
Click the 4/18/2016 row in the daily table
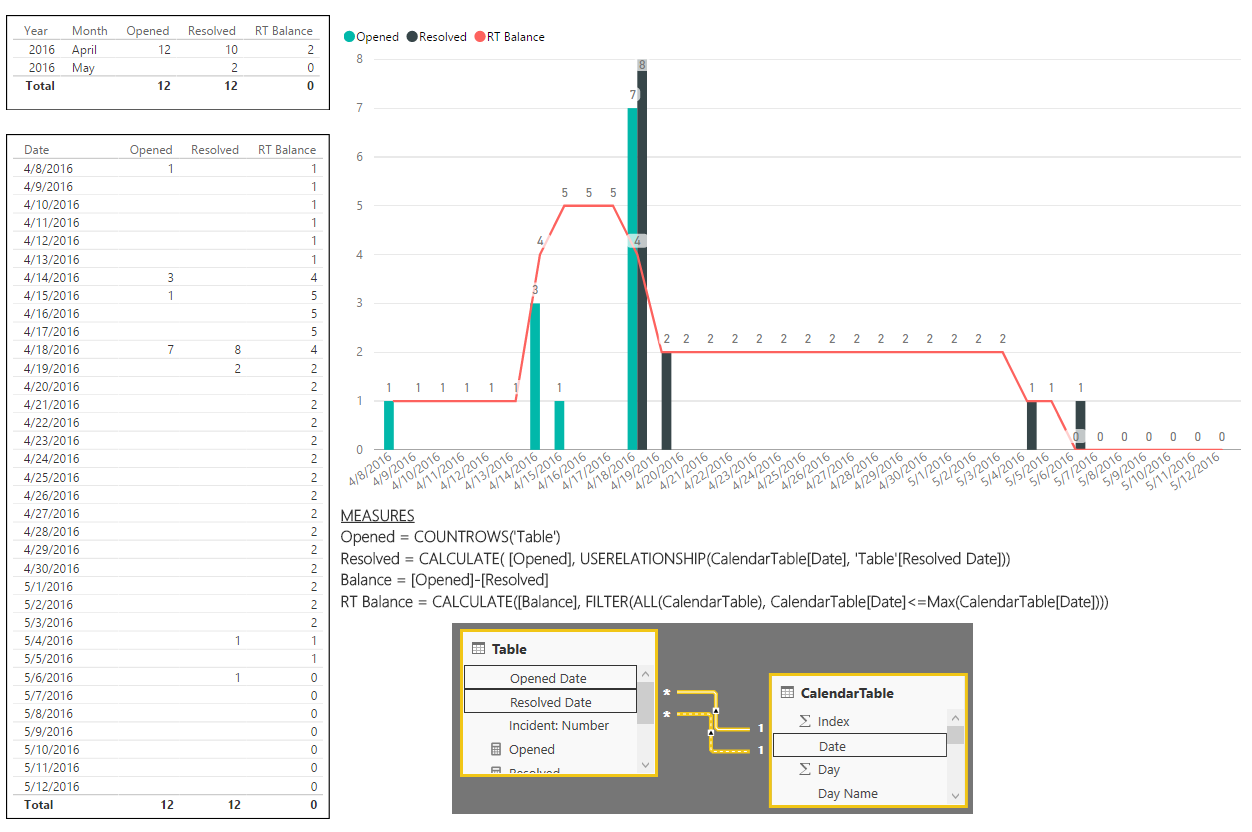(169, 350)
